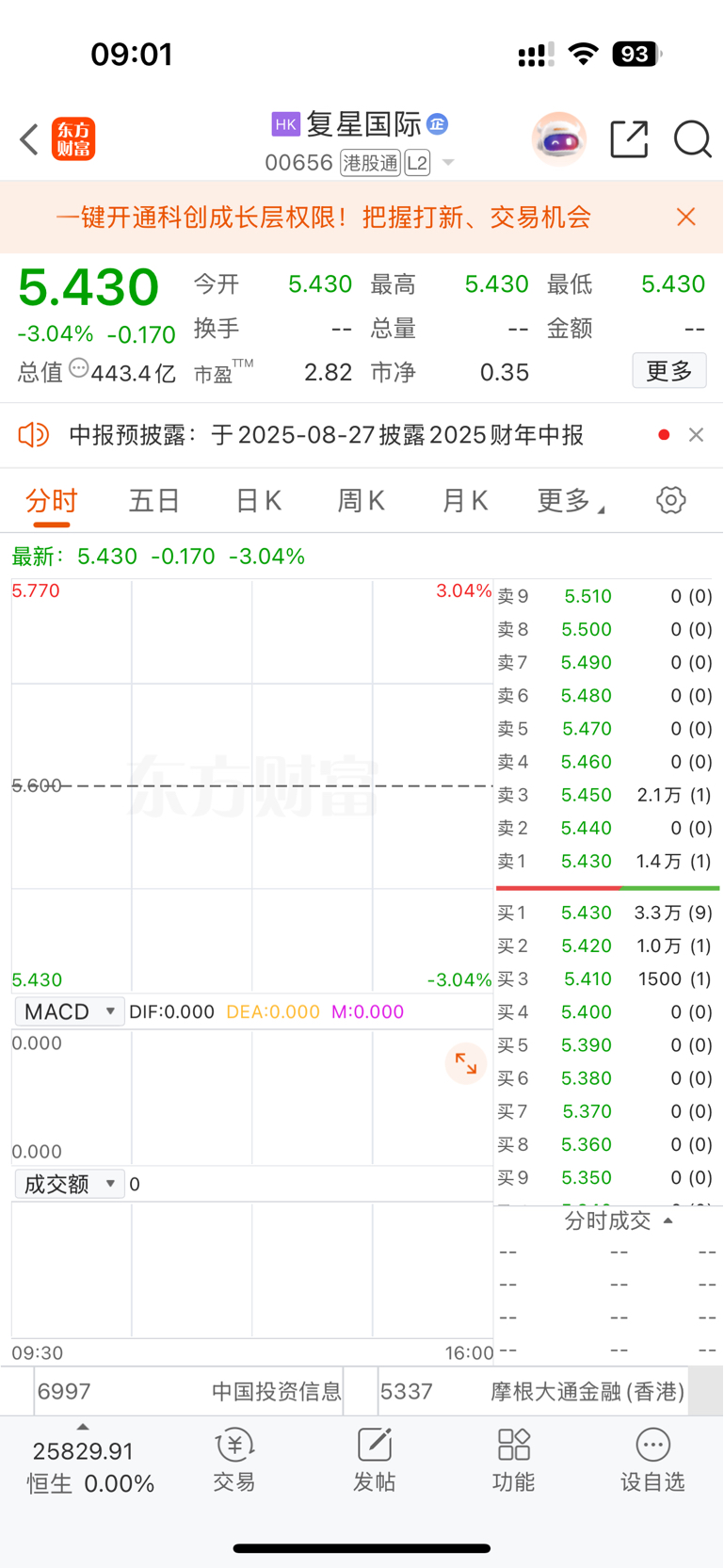724x1568 pixels.
Task: Tap the 市盈 TTM value 2.82
Action: [328, 372]
